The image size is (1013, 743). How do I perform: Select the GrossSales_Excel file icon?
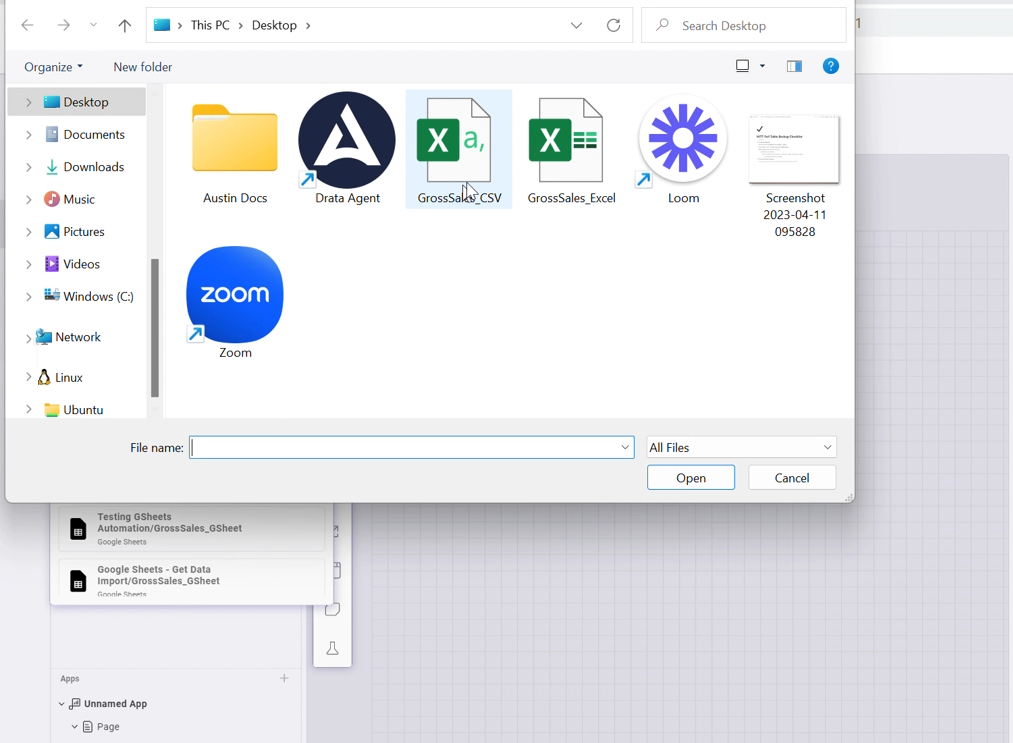[567, 140]
